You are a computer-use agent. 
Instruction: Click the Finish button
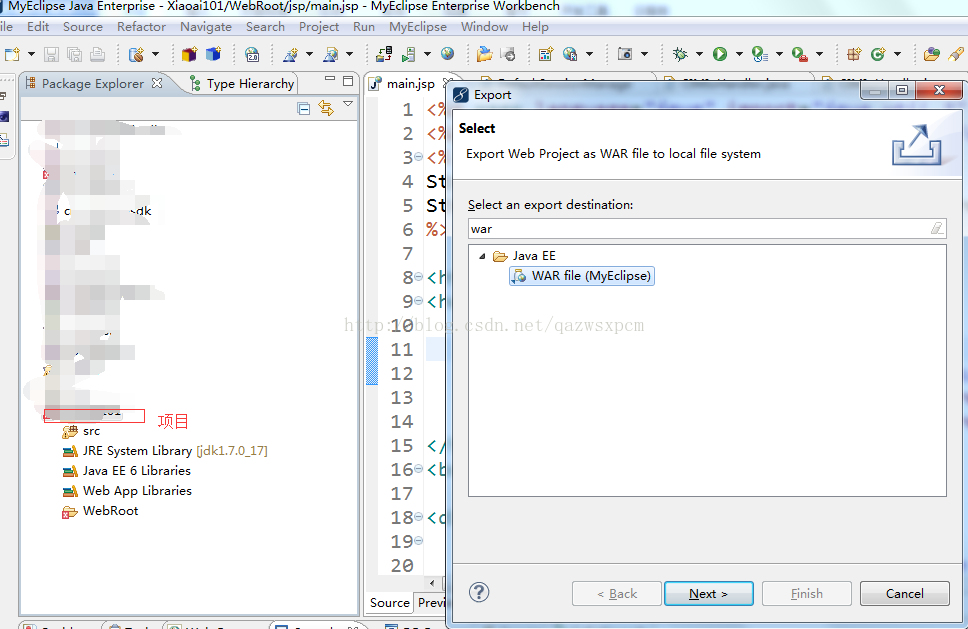(x=806, y=593)
